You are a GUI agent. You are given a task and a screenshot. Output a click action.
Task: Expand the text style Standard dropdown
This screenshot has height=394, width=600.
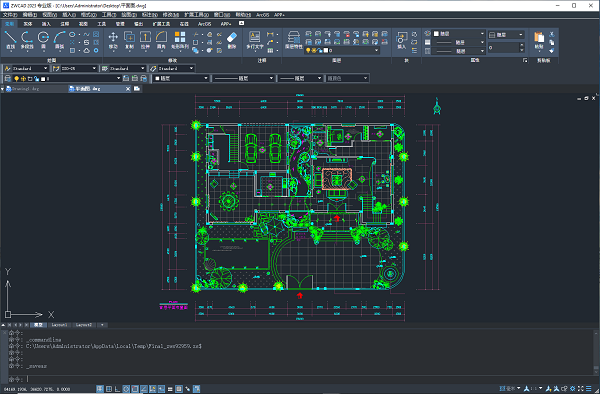coord(26,68)
